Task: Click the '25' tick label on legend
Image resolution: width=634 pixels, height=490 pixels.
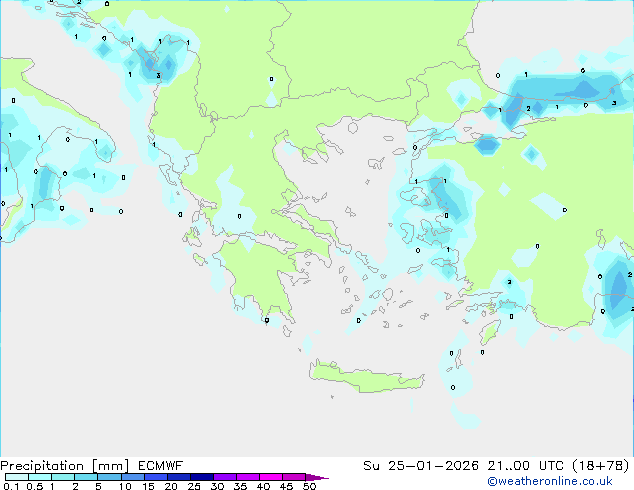Action: [x=193, y=487]
